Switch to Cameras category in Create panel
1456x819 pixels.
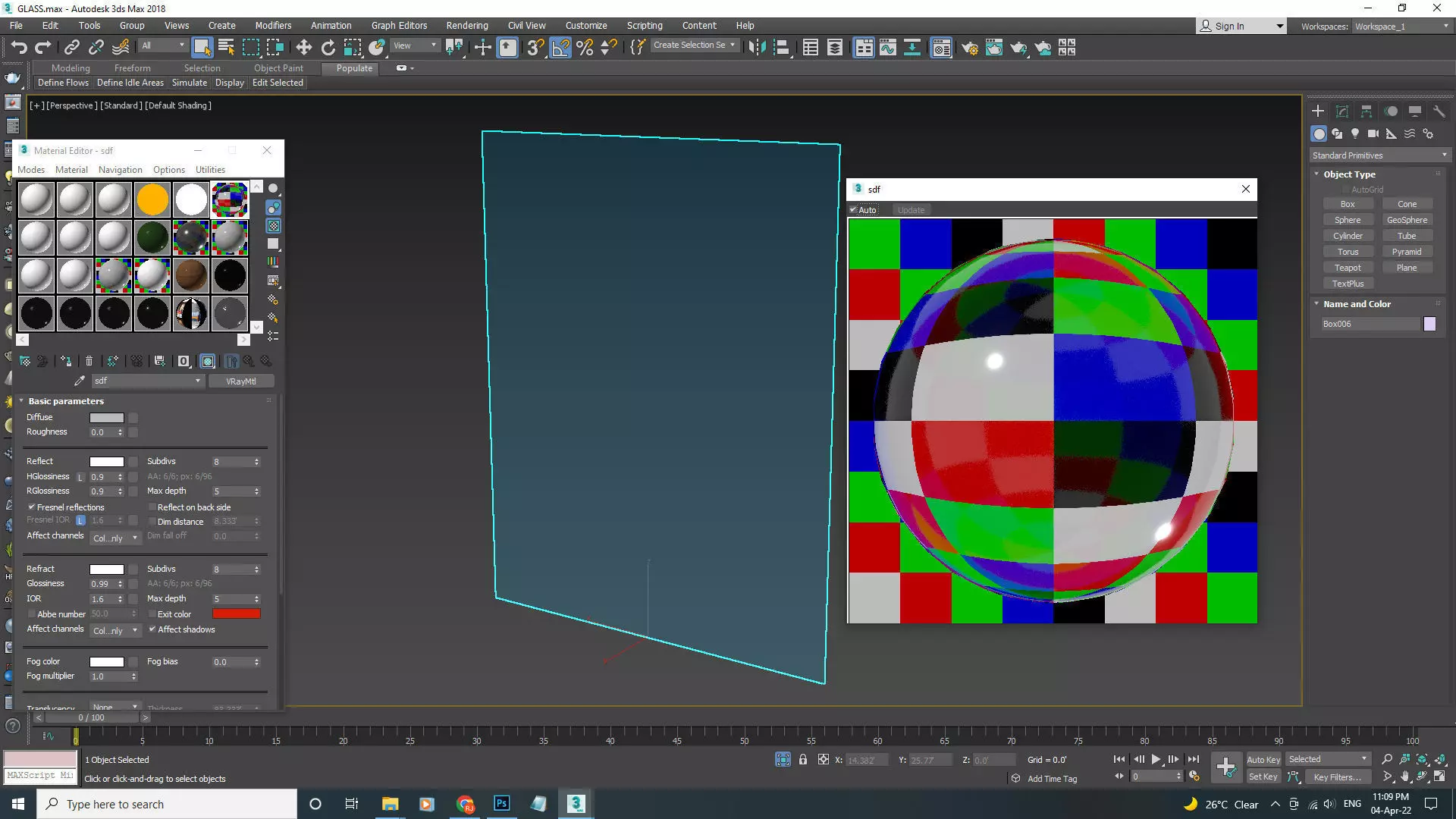1373,133
